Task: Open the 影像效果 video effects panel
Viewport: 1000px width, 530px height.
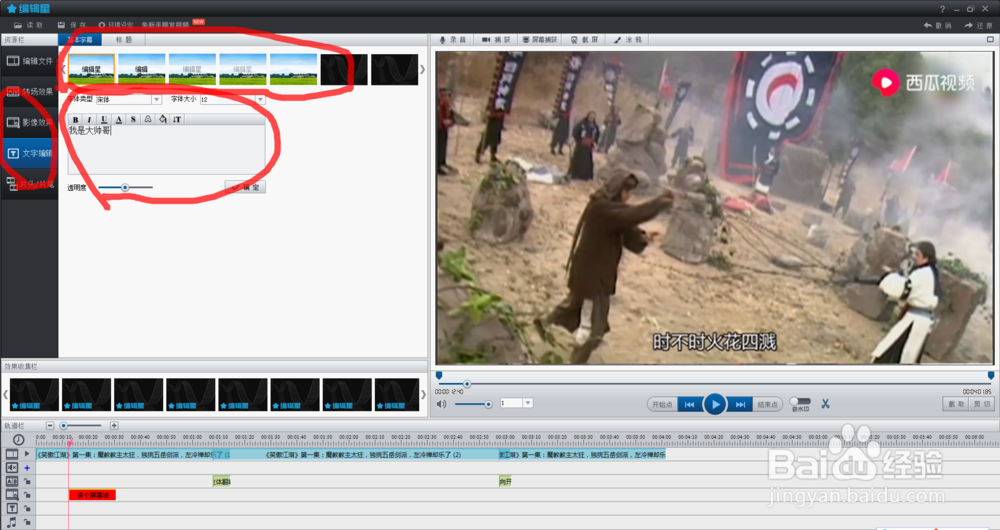Action: pyautogui.click(x=29, y=122)
